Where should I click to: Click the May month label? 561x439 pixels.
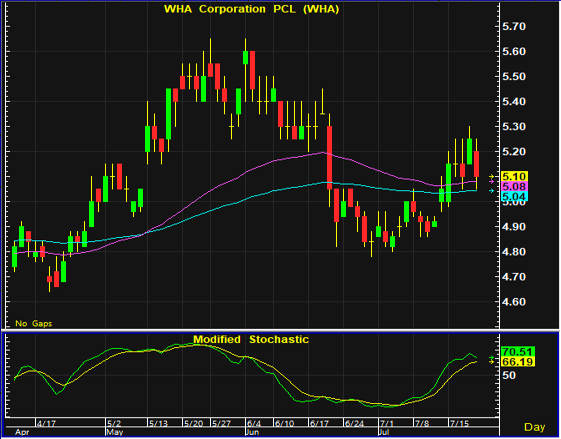tap(114, 432)
